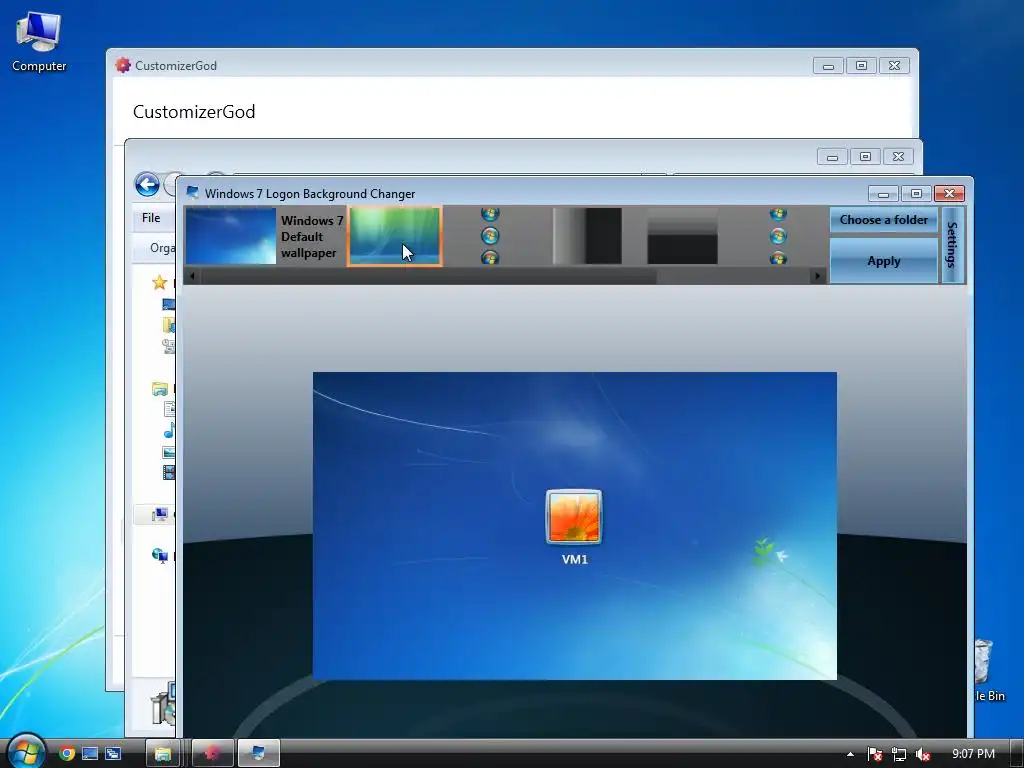The height and width of the screenshot is (768, 1024).
Task: Open the vertical Settings tab
Action: 952,245
